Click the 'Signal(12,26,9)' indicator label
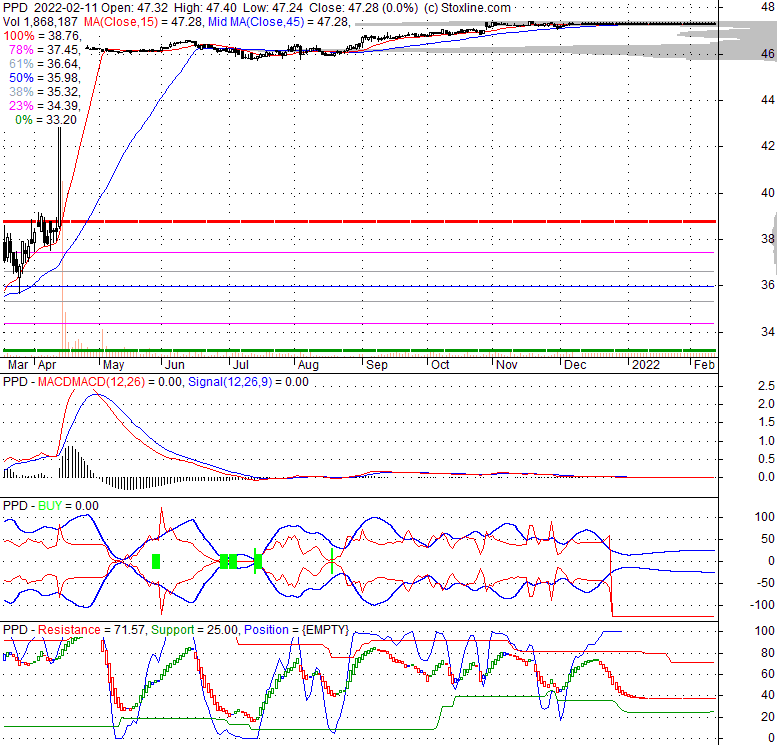Viewport: 778px width, 746px height. 230,382
